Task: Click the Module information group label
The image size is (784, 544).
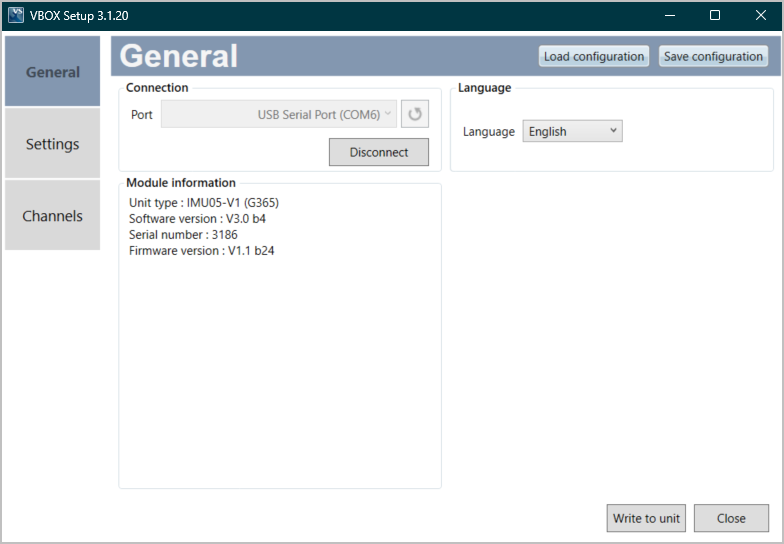Action: (180, 182)
